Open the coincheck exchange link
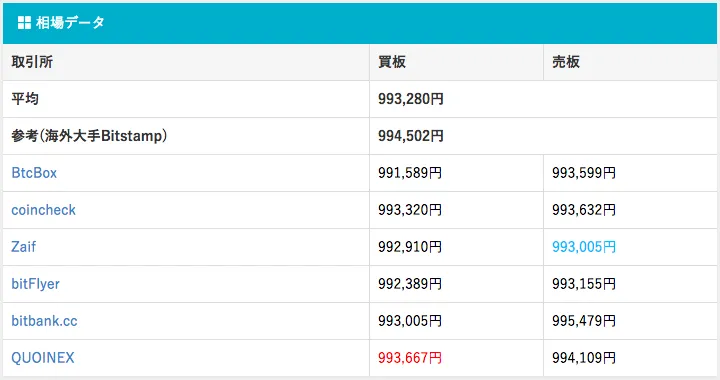This screenshot has width=720, height=380. (x=44, y=210)
